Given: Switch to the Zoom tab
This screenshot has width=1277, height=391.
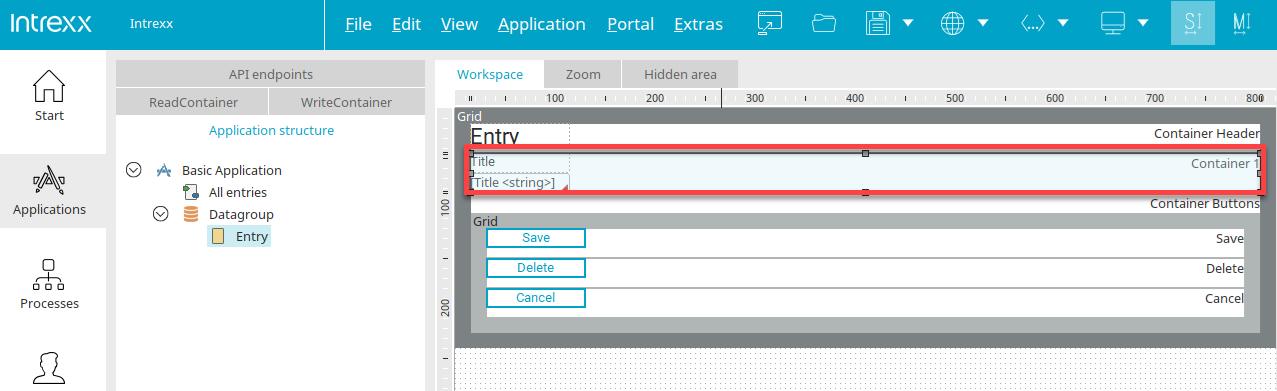Looking at the screenshot, I should pos(583,74).
